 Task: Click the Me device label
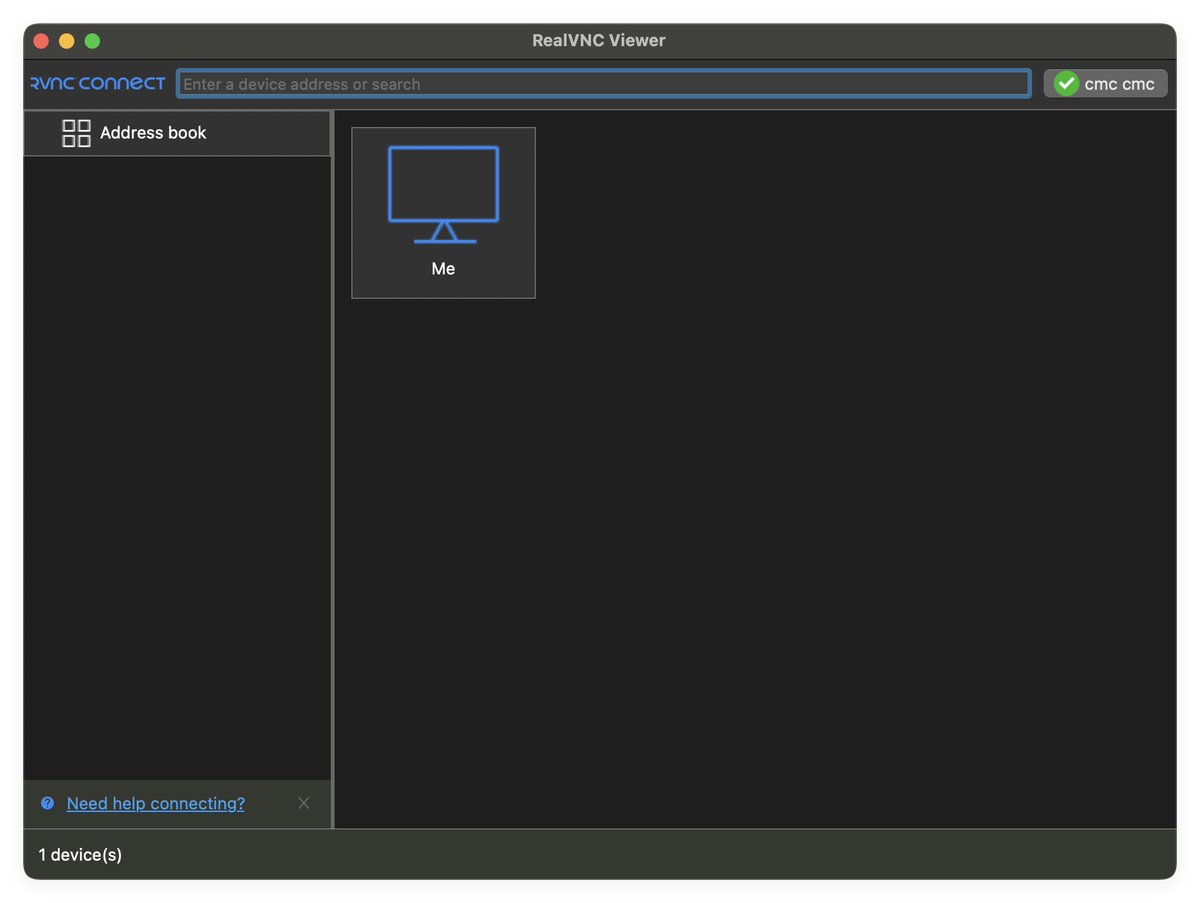pyautogui.click(x=443, y=269)
